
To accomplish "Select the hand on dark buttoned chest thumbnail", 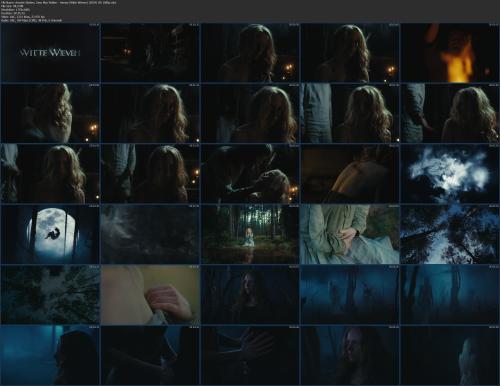I will (x=250, y=355).
